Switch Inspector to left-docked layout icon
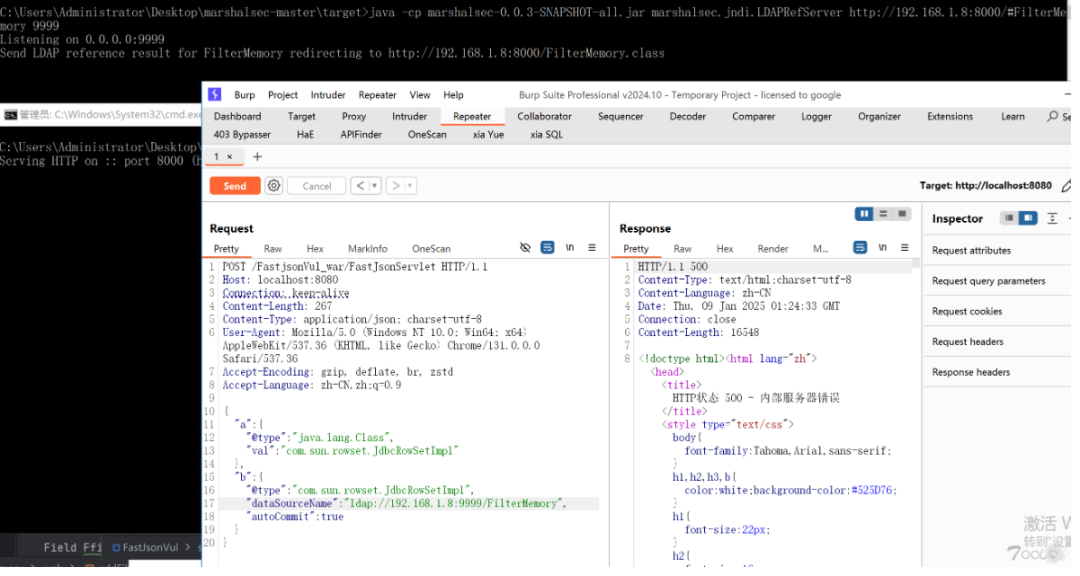Image resolution: width=1080 pixels, height=576 pixels. 1009,218
